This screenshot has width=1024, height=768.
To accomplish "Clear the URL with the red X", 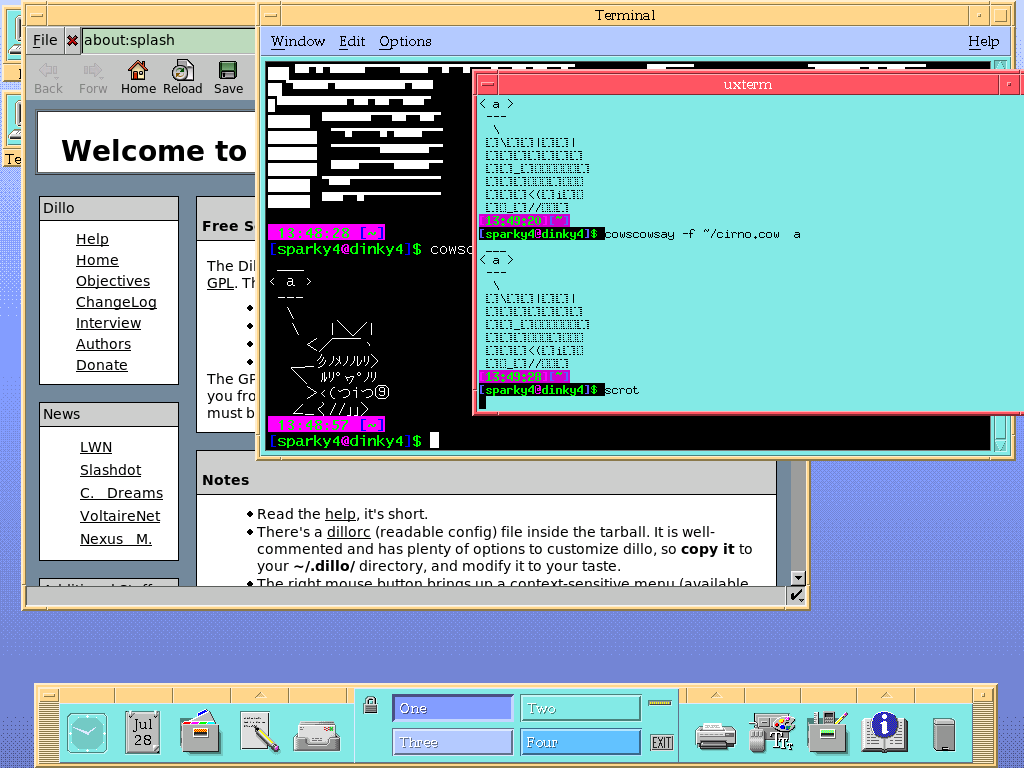I will [72, 41].
